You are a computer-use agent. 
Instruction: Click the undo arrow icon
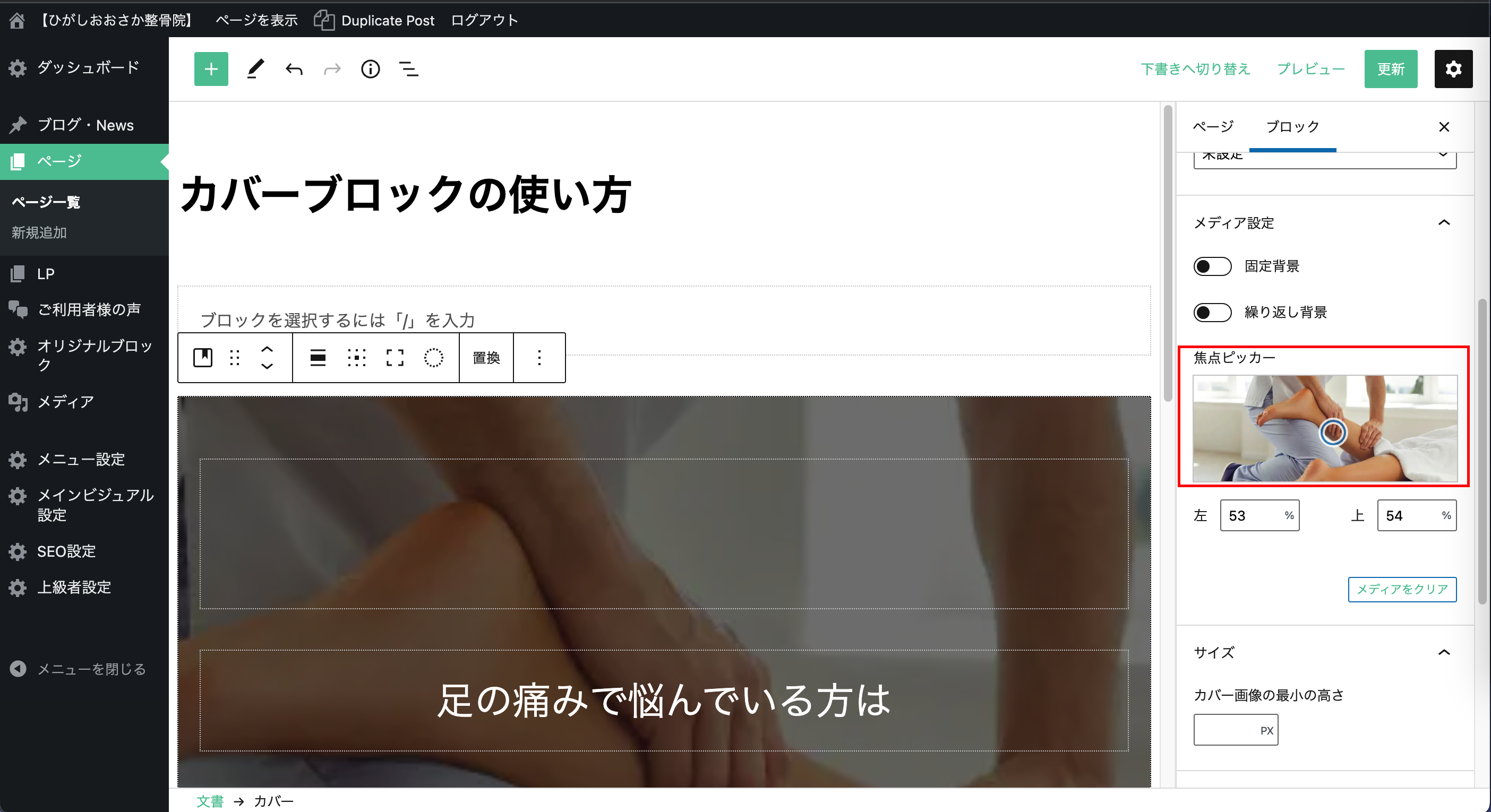pos(294,70)
